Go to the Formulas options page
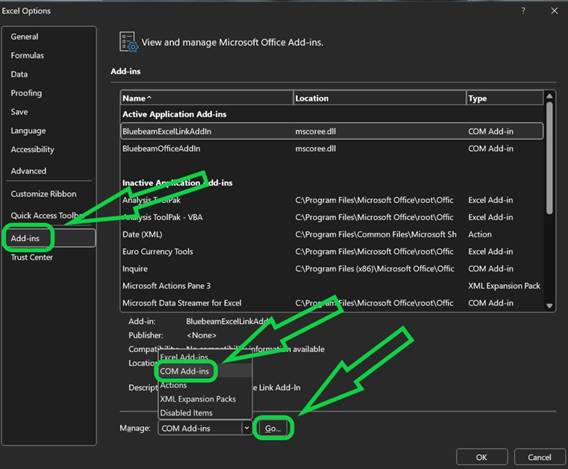 27,55
